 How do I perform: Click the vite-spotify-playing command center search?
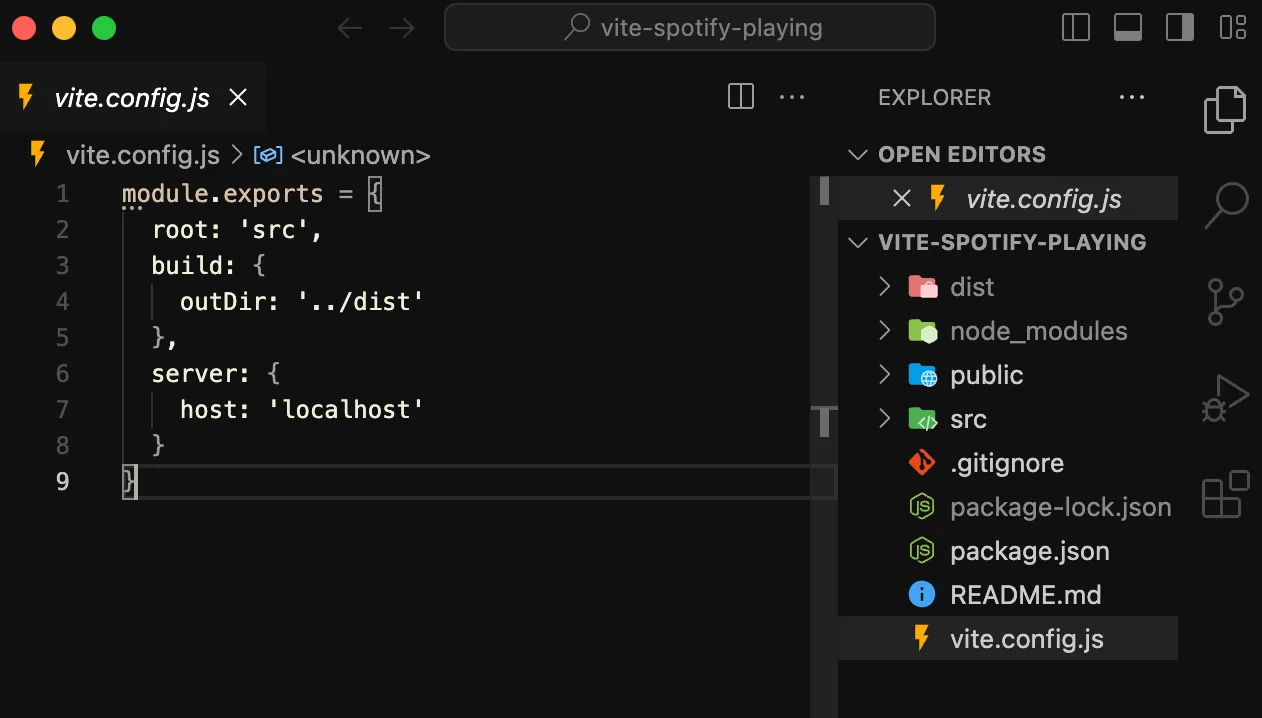tap(690, 27)
